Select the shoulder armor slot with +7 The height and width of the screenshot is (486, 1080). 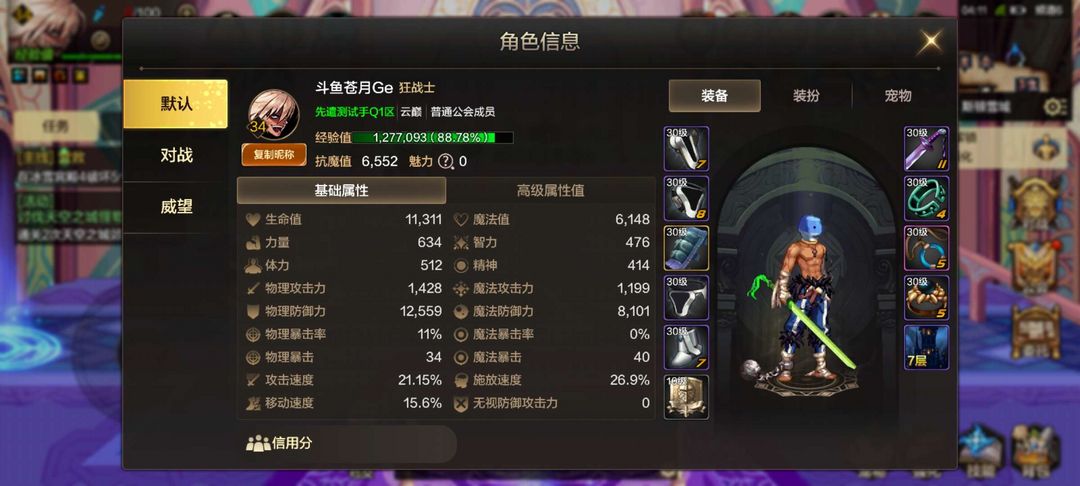tap(686, 149)
